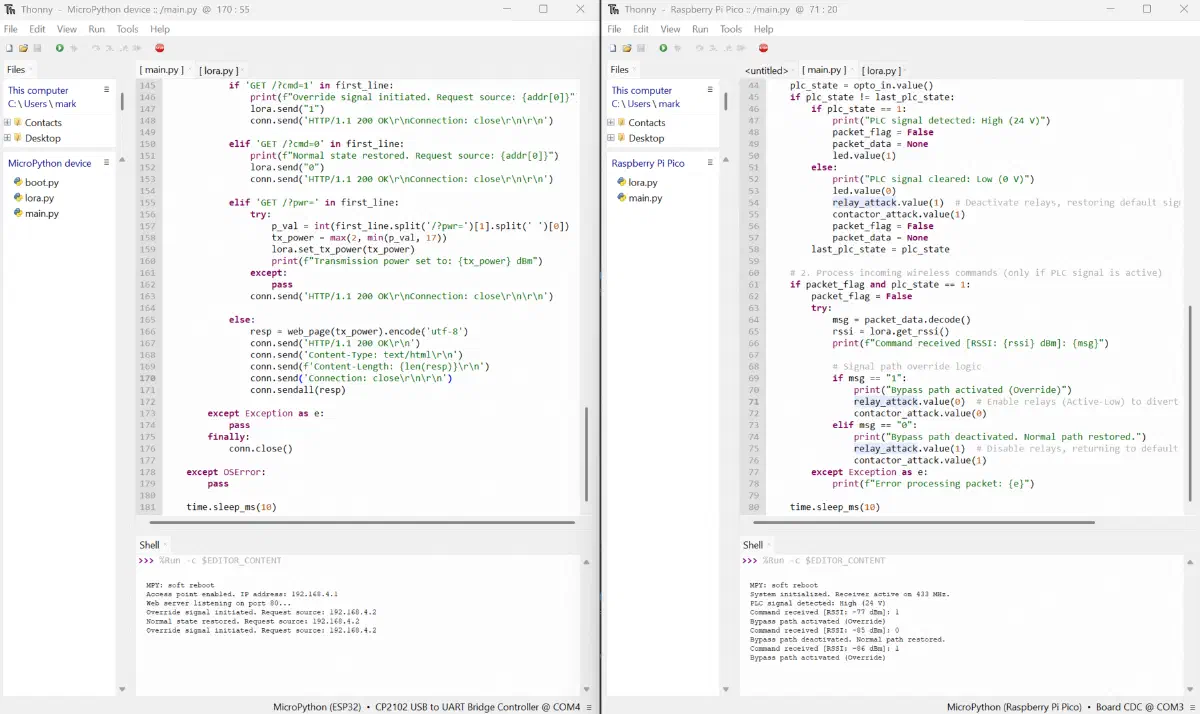Click the Save icon in the right Thonny toolbar
Image resolution: width=1200 pixels, height=714 pixels.
(x=641, y=48)
